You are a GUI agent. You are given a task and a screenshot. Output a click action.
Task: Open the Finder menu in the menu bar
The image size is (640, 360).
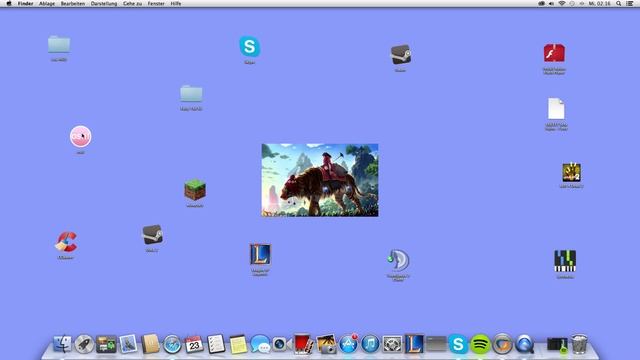pyautogui.click(x=25, y=3)
